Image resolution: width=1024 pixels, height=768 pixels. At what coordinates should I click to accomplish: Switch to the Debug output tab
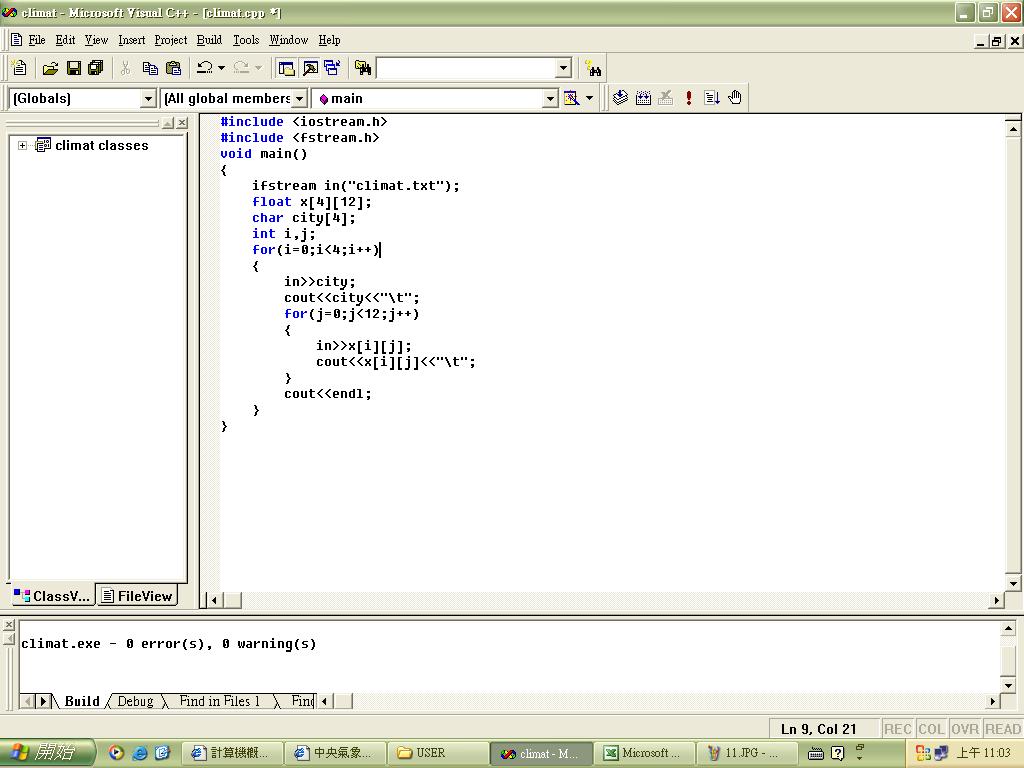[x=135, y=701]
